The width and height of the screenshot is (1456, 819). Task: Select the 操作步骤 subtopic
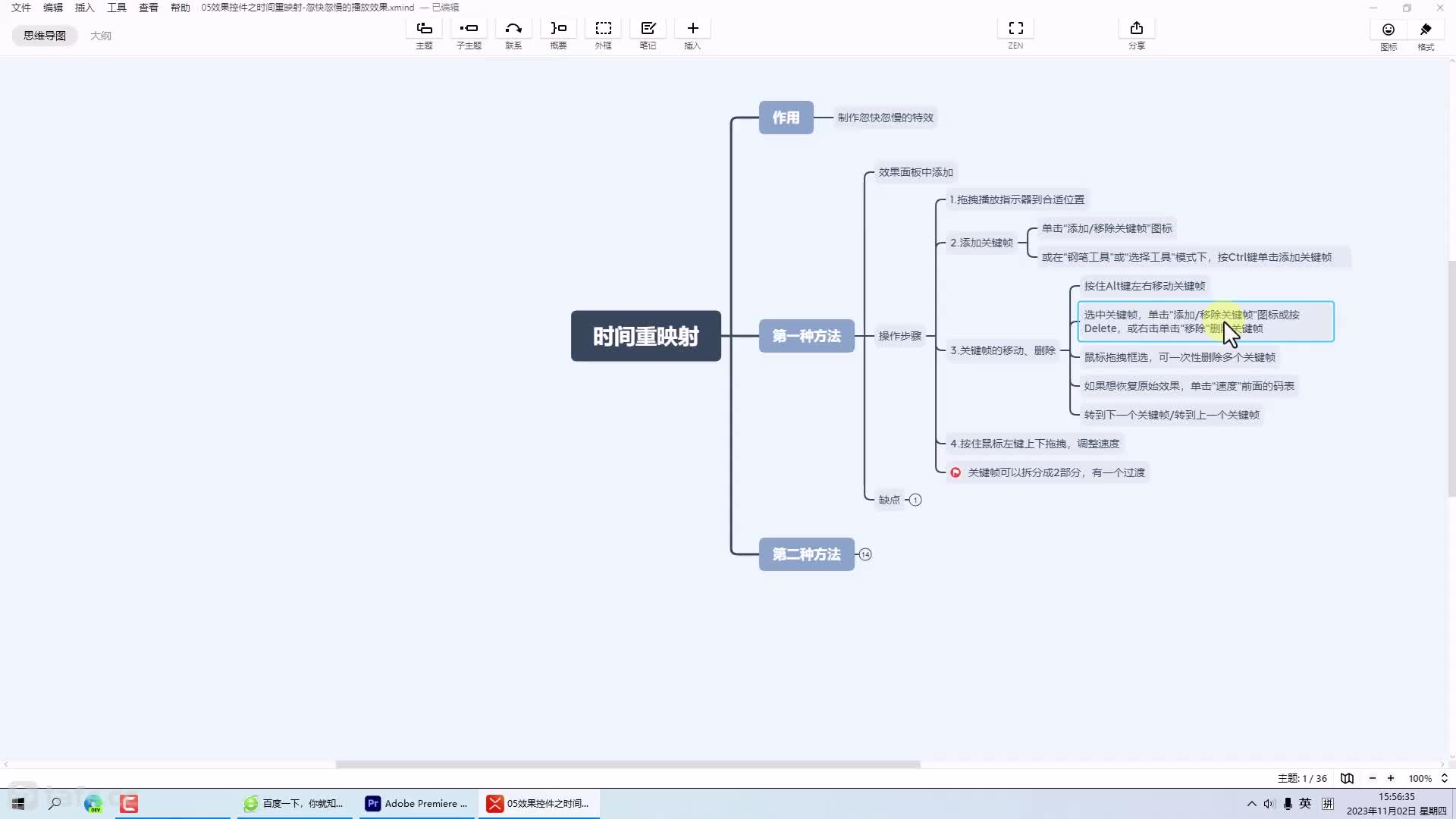coord(900,336)
